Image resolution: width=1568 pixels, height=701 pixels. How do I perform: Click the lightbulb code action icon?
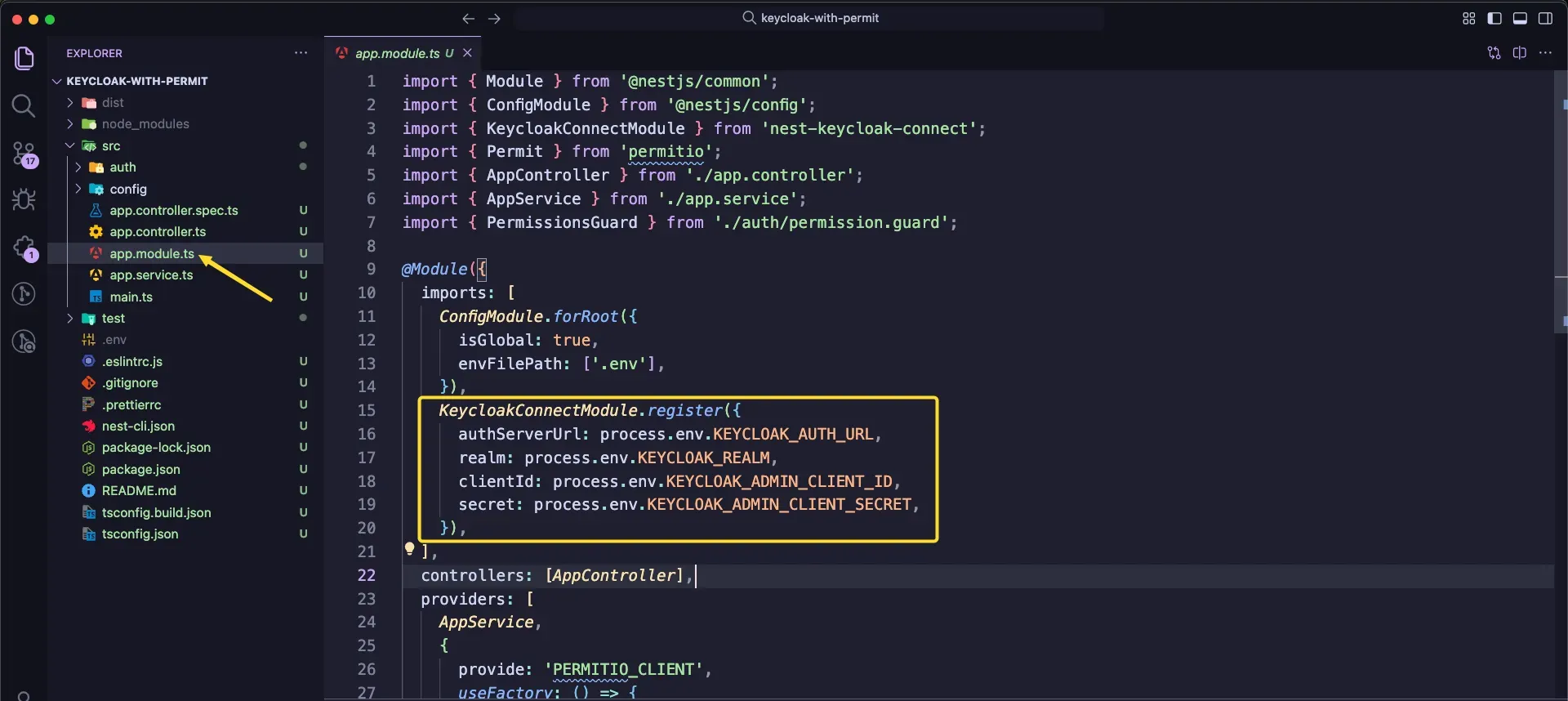coord(409,549)
